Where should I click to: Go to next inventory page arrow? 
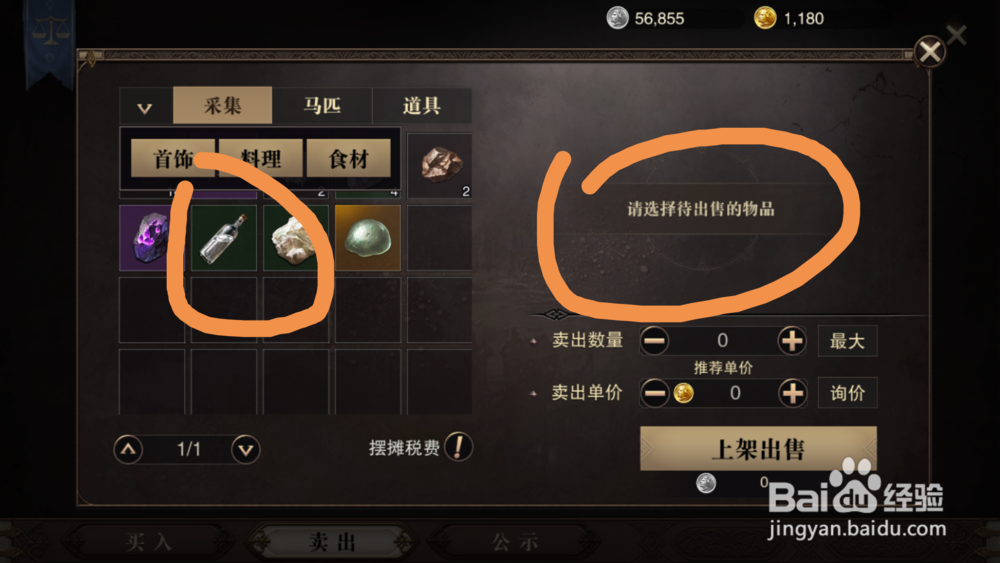click(x=246, y=450)
